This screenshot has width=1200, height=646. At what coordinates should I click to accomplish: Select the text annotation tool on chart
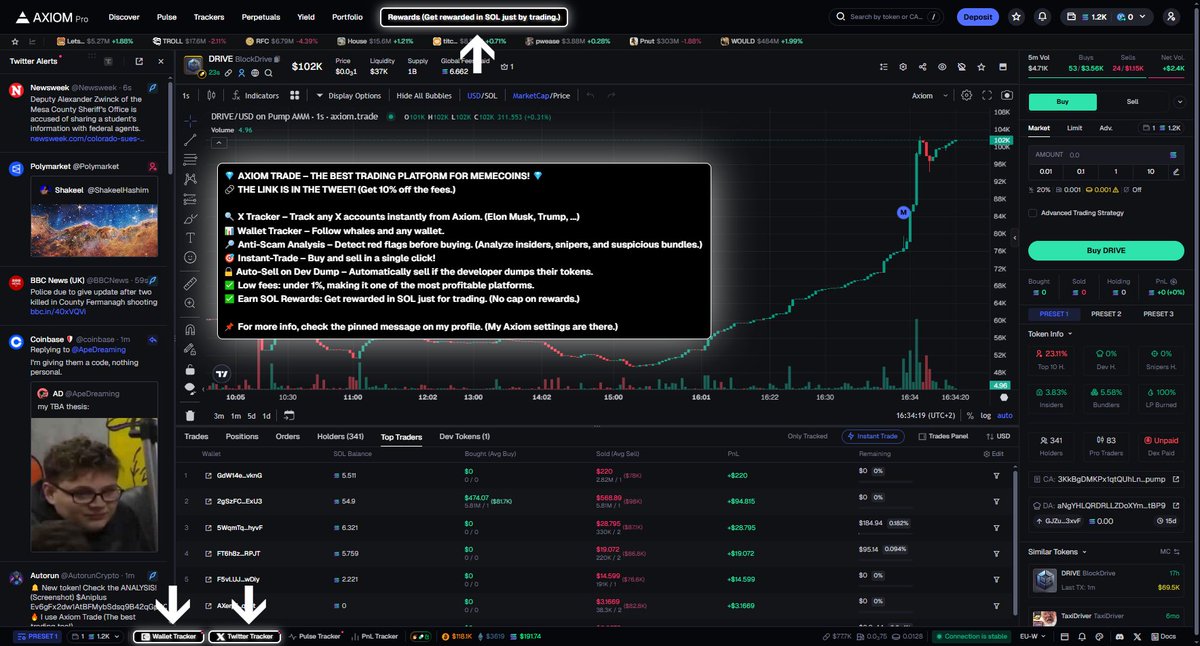coord(190,237)
